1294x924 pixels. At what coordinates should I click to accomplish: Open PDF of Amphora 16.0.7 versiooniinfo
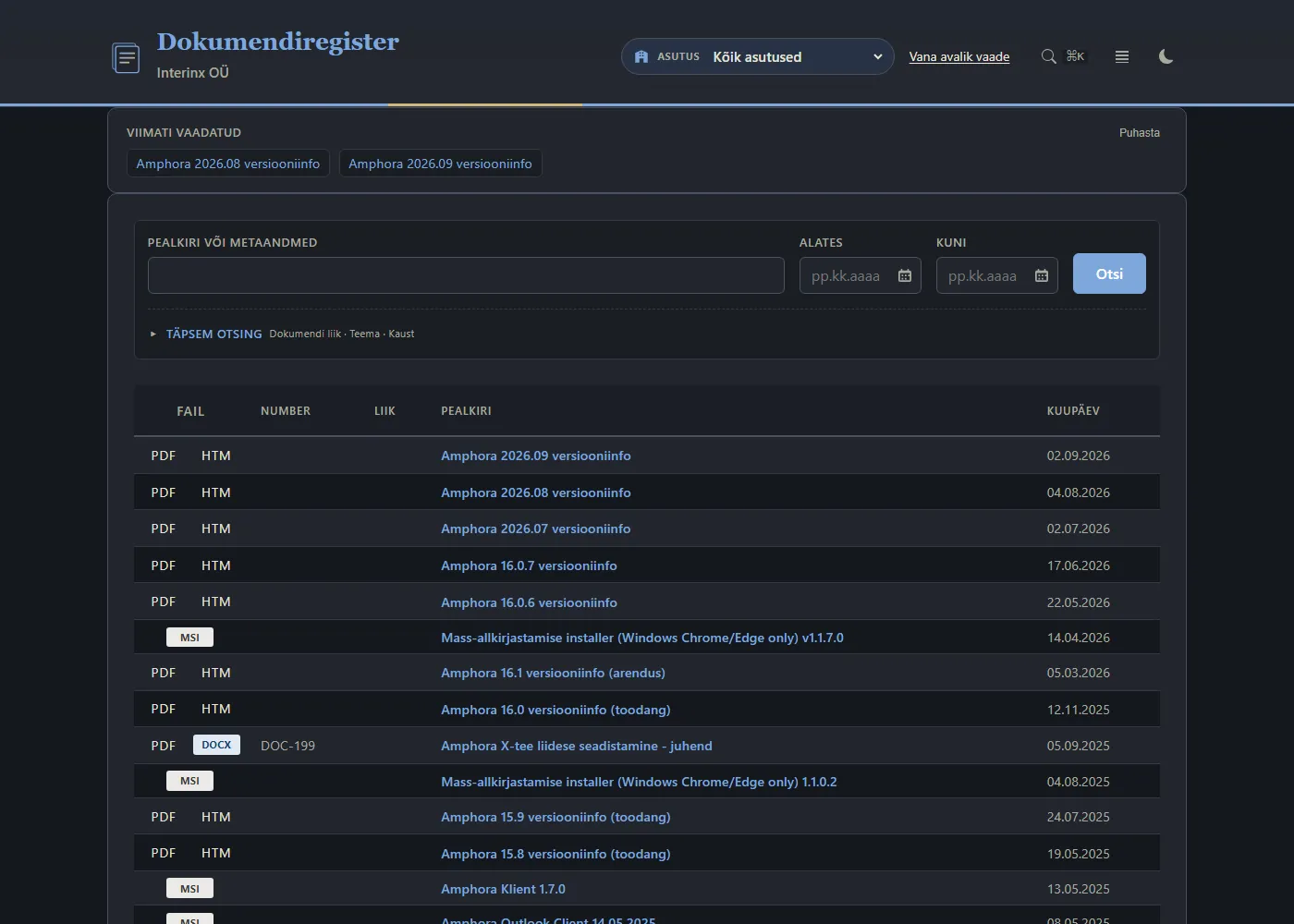click(164, 565)
